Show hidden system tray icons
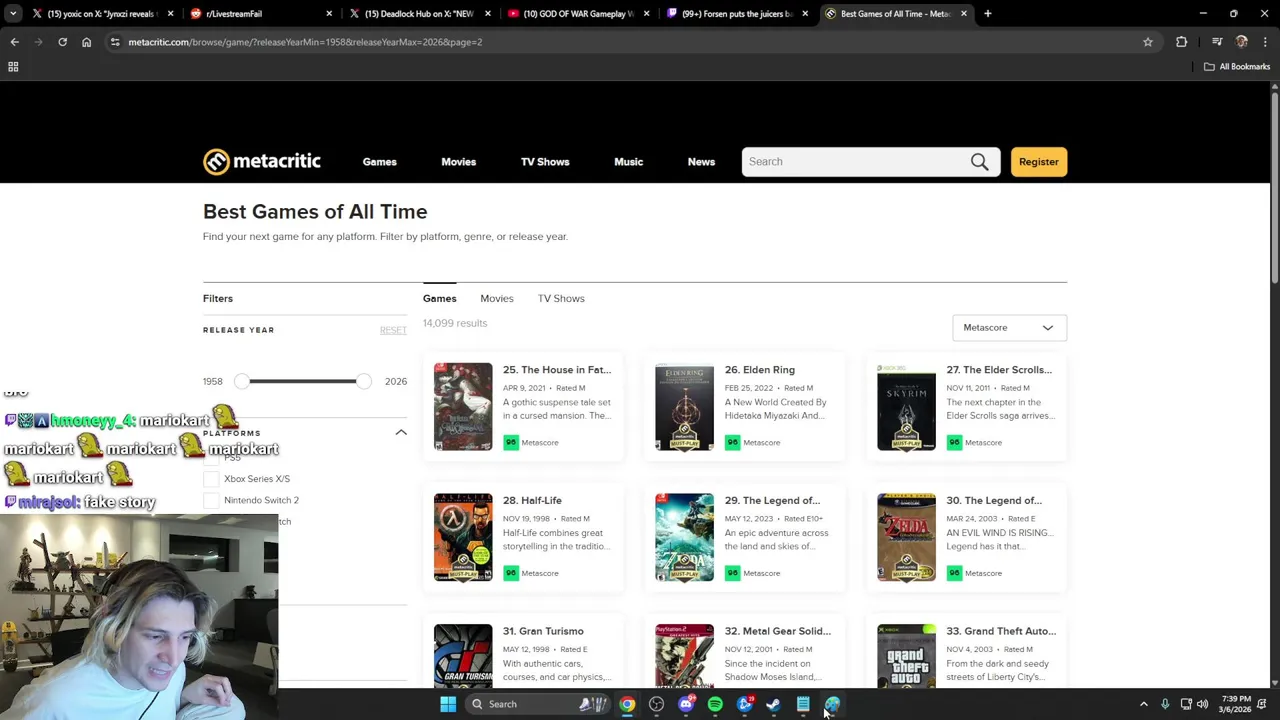 click(1144, 704)
